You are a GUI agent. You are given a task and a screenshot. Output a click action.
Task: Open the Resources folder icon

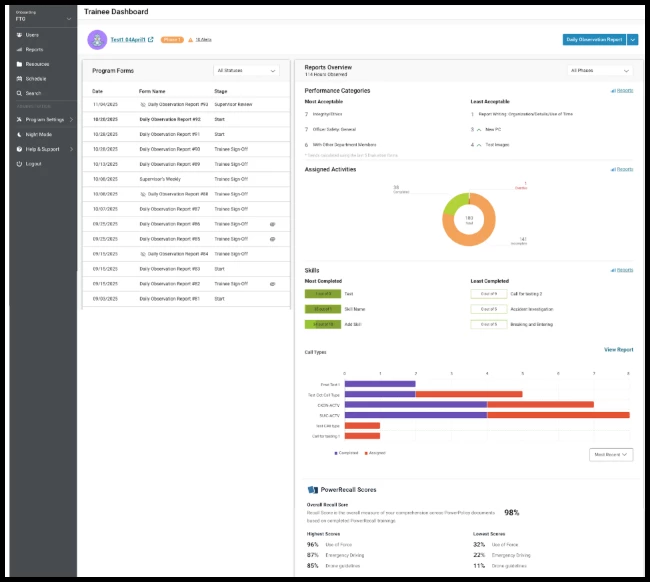pos(19,64)
